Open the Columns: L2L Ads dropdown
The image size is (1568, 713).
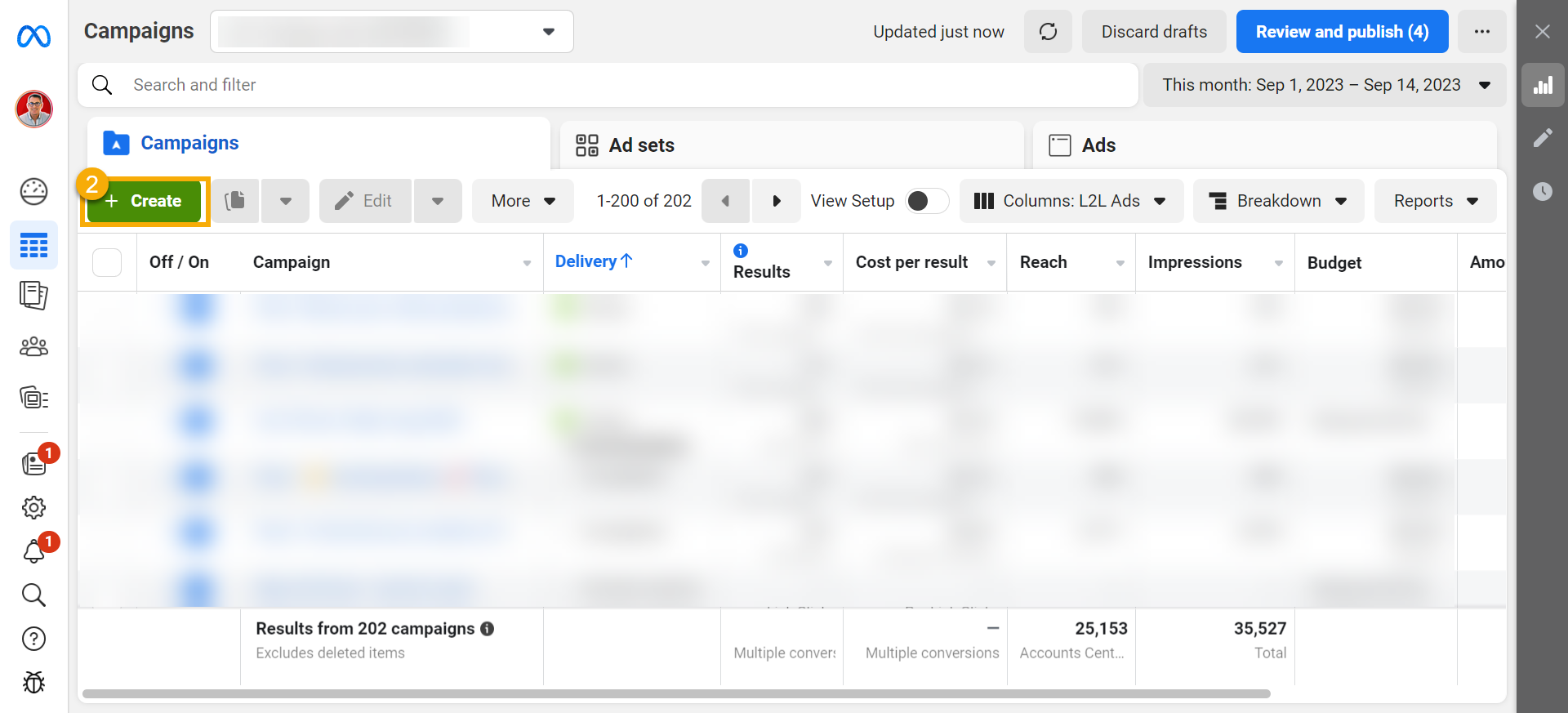pos(1071,201)
